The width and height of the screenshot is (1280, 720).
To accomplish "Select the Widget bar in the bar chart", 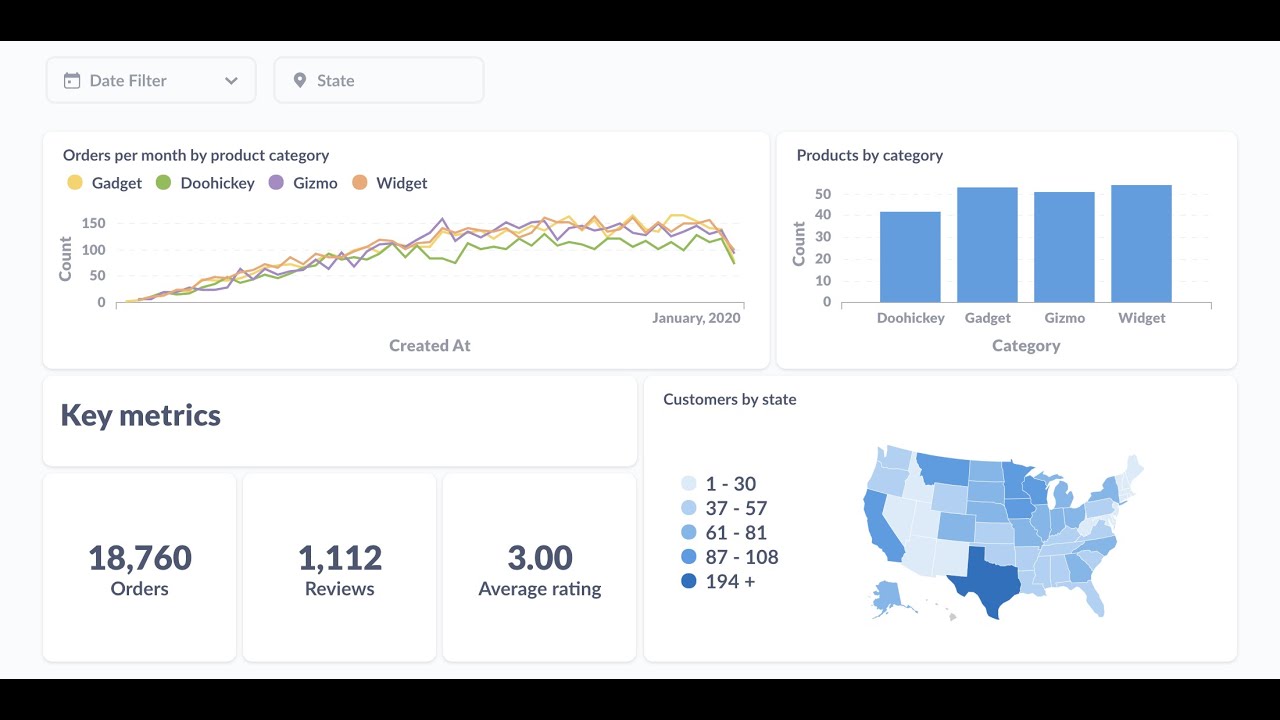I will click(1141, 244).
